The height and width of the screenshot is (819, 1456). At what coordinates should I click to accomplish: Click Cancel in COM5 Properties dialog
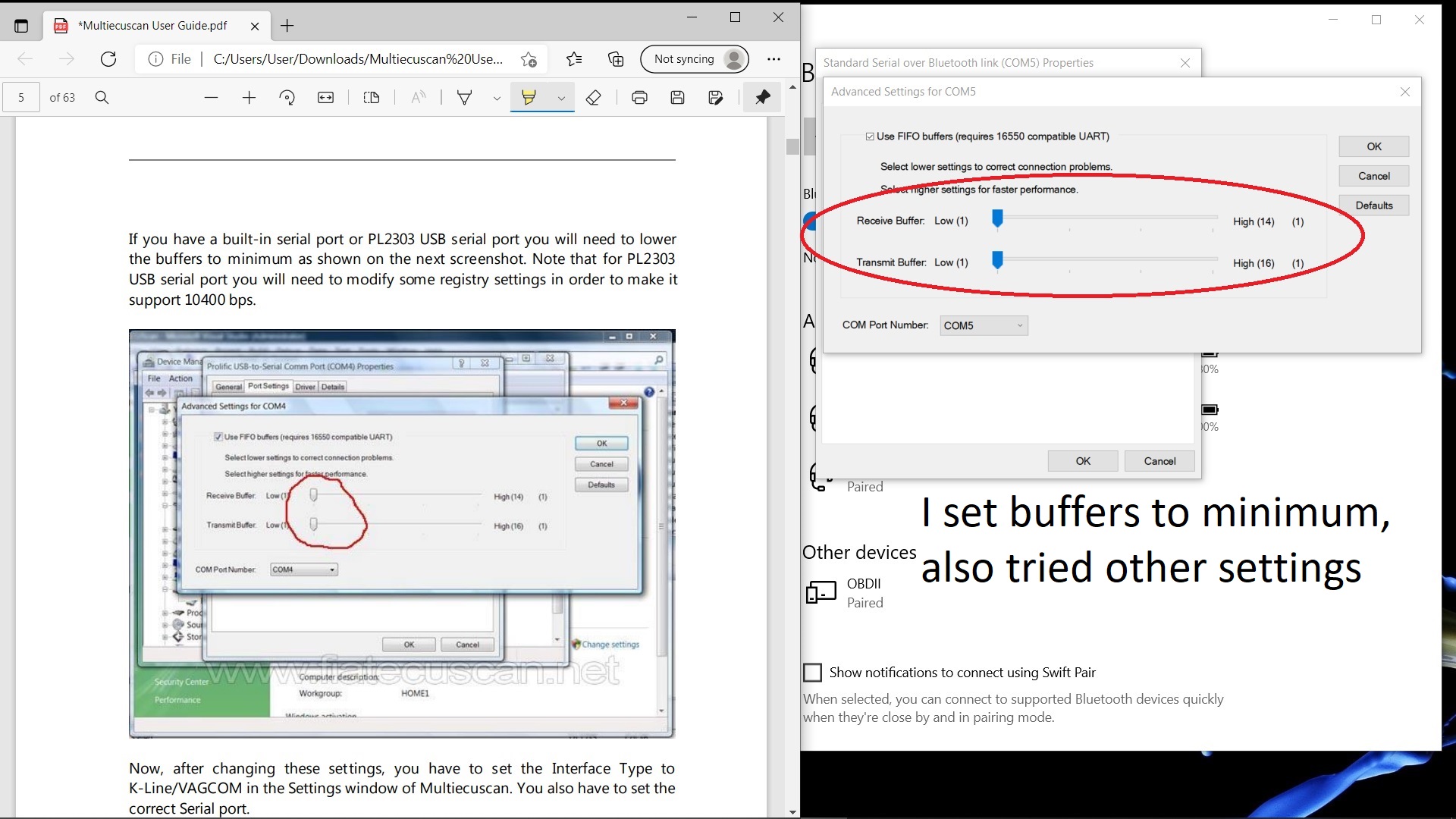[1159, 461]
